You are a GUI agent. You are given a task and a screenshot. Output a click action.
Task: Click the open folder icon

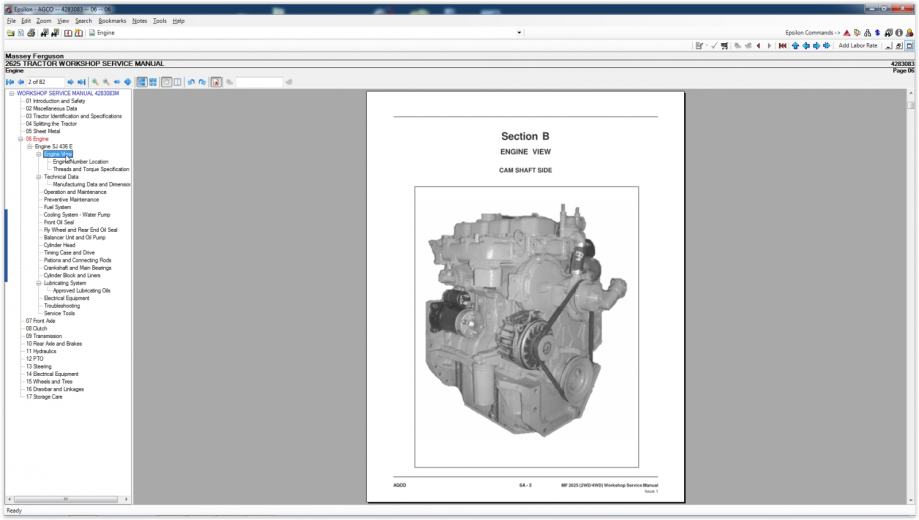click(11, 32)
